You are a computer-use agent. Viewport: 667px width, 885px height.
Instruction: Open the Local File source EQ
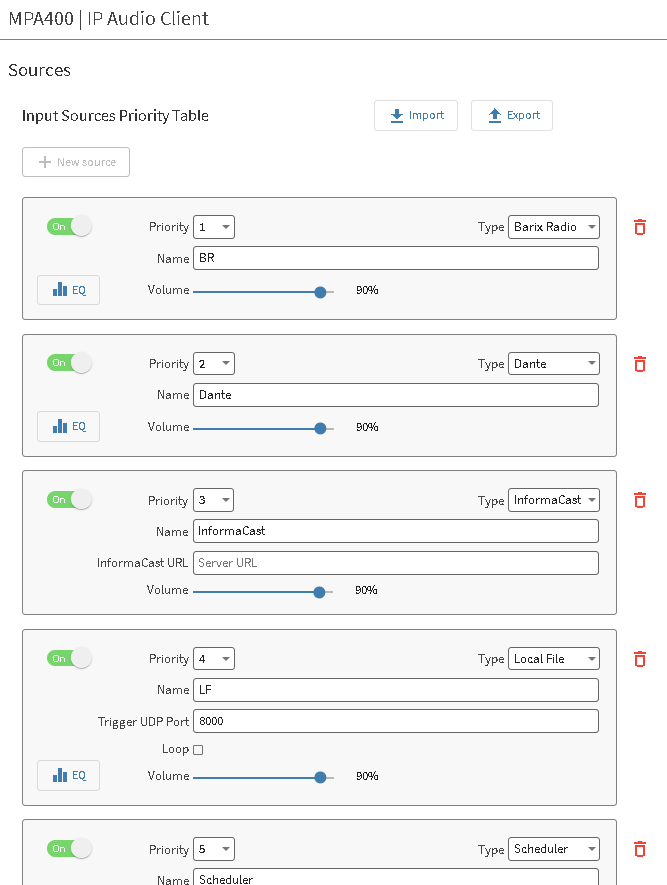pos(69,775)
